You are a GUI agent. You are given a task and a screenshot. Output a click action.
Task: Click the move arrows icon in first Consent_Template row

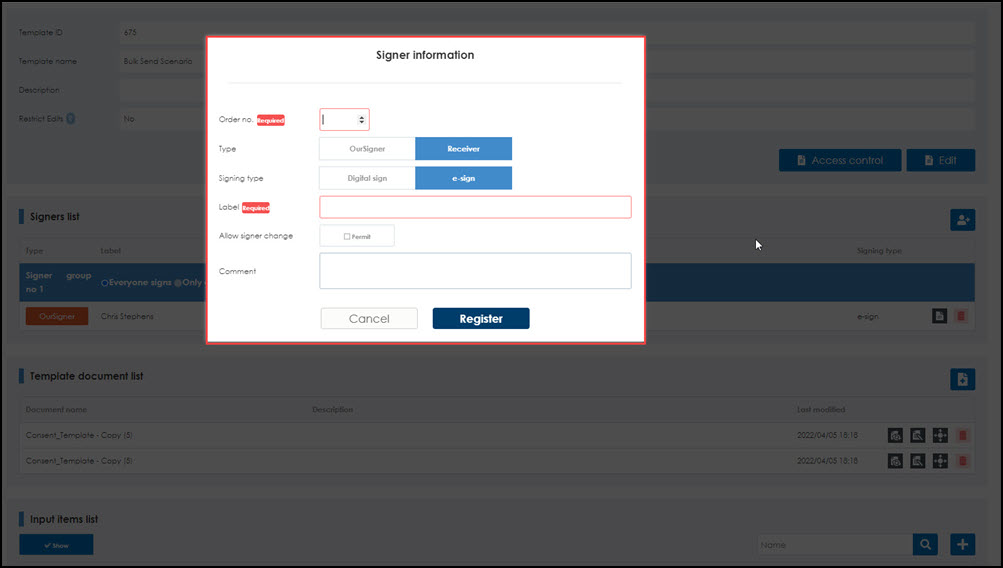click(x=940, y=436)
